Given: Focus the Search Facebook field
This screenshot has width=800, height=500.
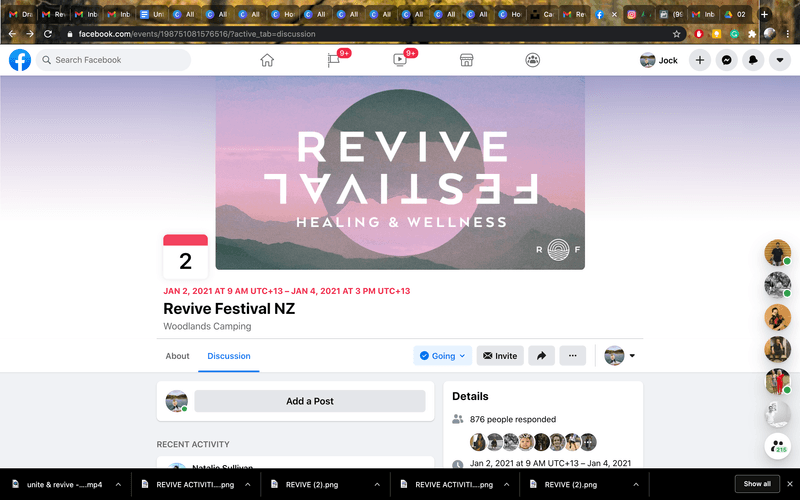Looking at the screenshot, I should coord(113,60).
